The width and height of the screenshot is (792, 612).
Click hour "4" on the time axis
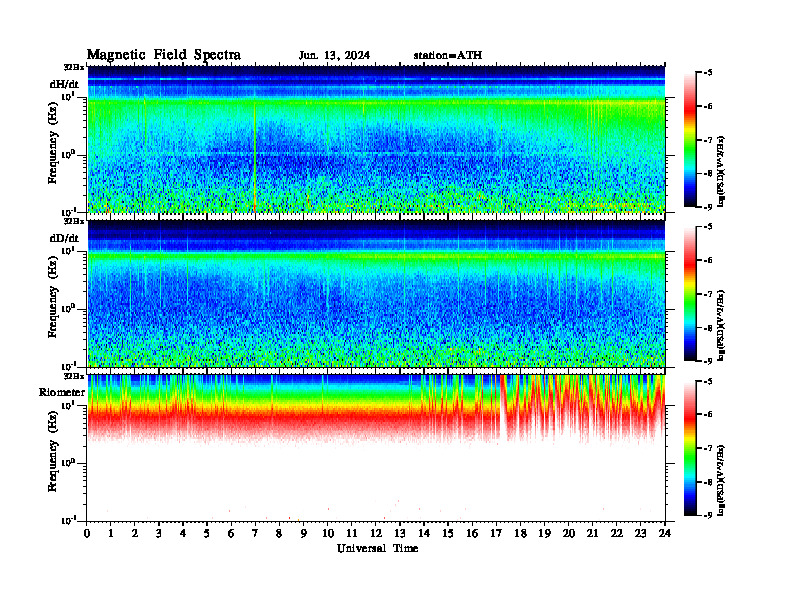pos(183,534)
